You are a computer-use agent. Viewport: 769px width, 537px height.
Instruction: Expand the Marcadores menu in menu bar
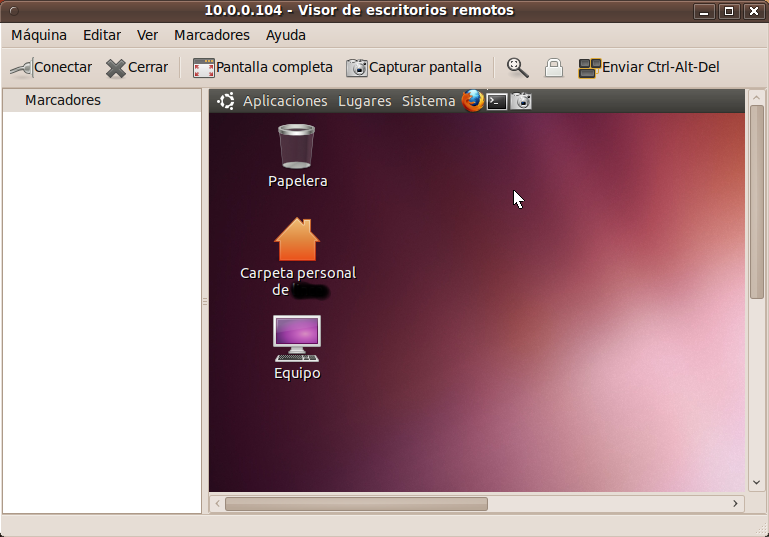(212, 35)
